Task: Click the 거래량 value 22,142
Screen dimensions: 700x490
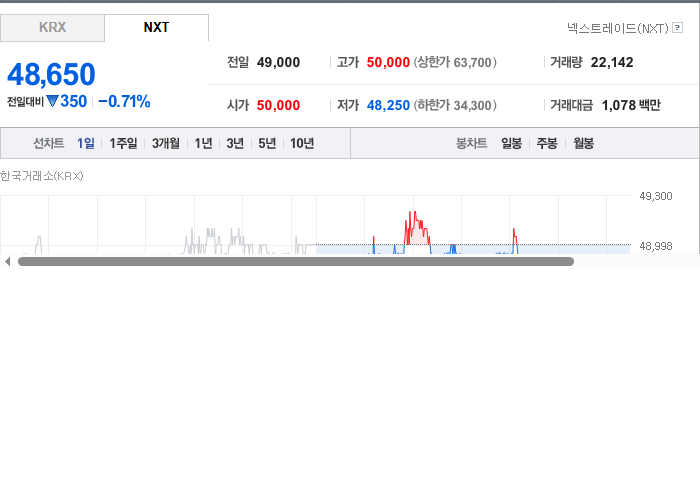Action: (612, 62)
